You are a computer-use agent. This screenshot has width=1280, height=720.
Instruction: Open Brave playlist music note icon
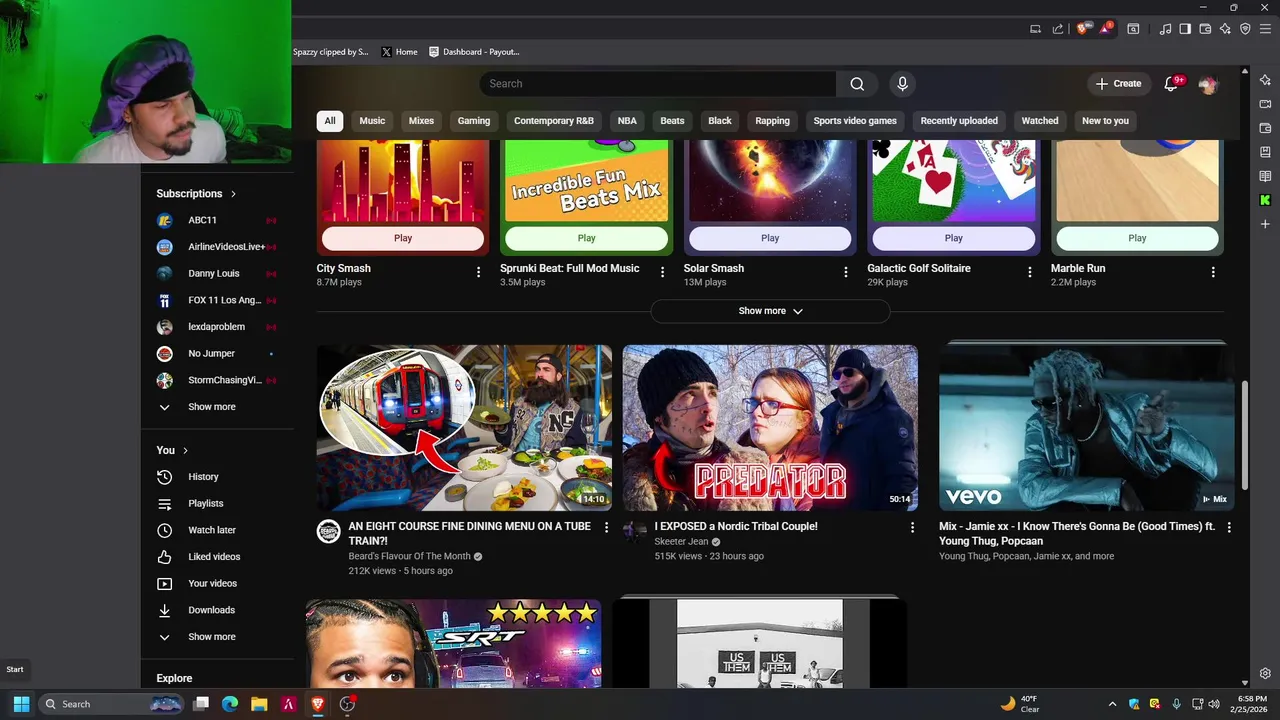(1165, 29)
